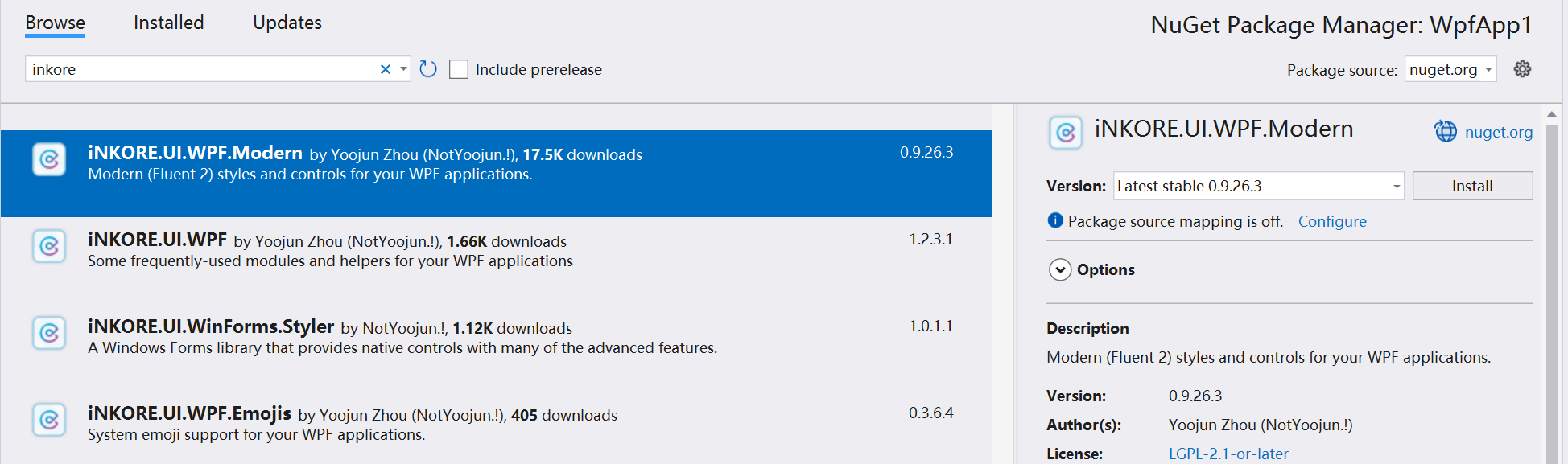Click the iNKORE.UI.WPF package icon
1568x464 pixels.
(x=49, y=246)
